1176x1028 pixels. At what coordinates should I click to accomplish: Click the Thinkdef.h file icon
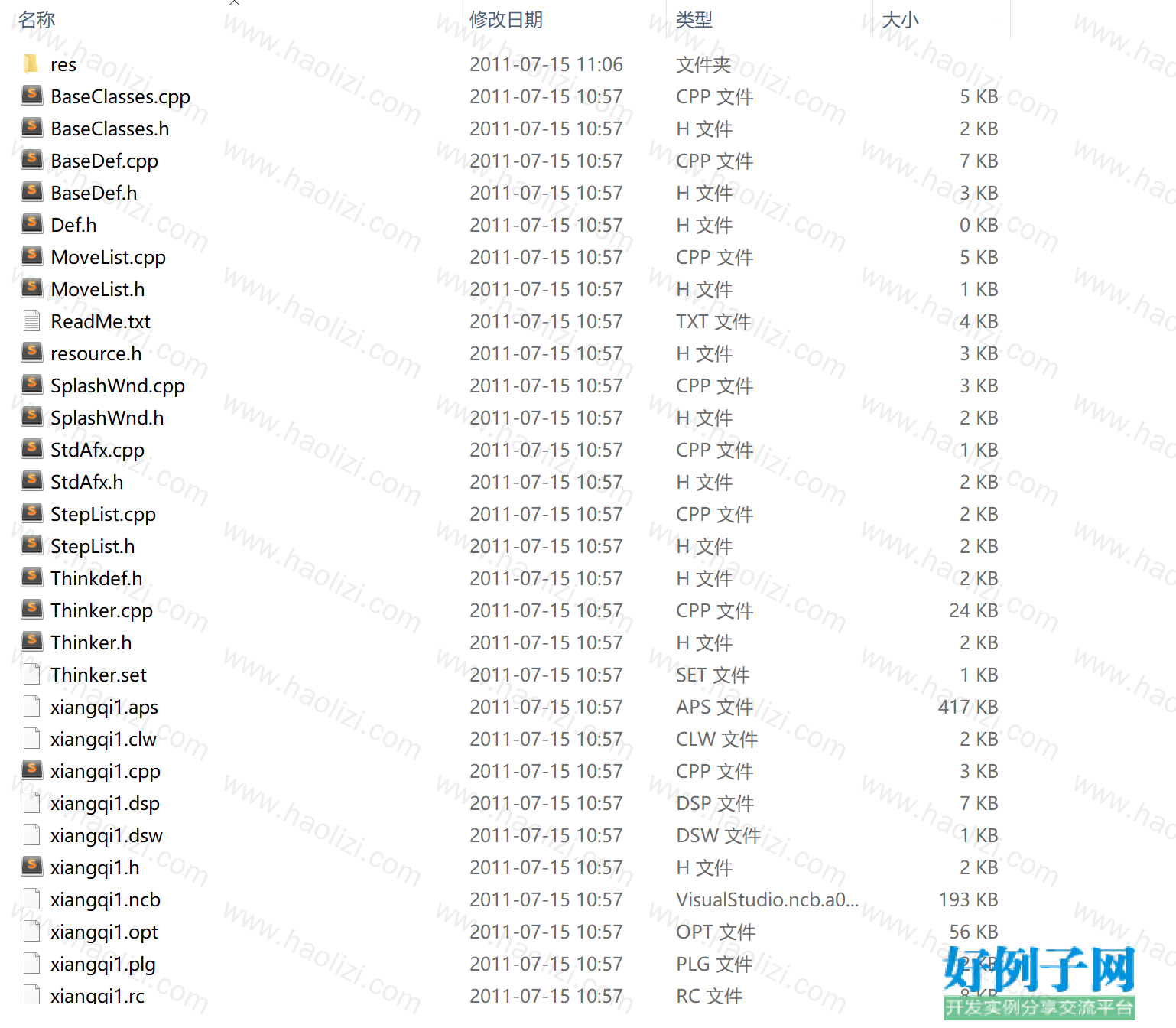point(32,577)
